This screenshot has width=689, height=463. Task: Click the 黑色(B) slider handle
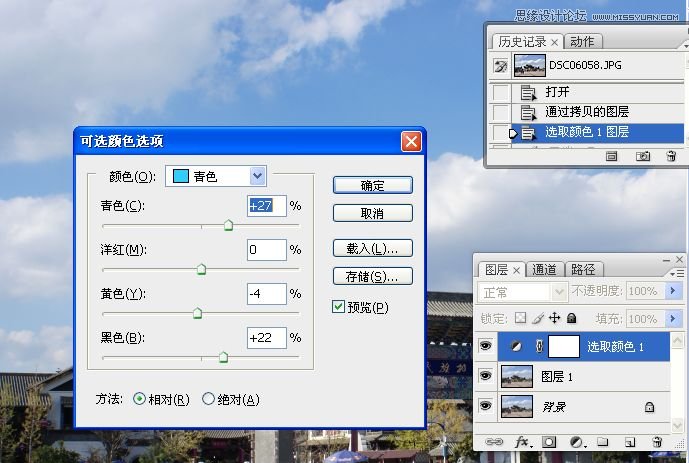click(223, 357)
